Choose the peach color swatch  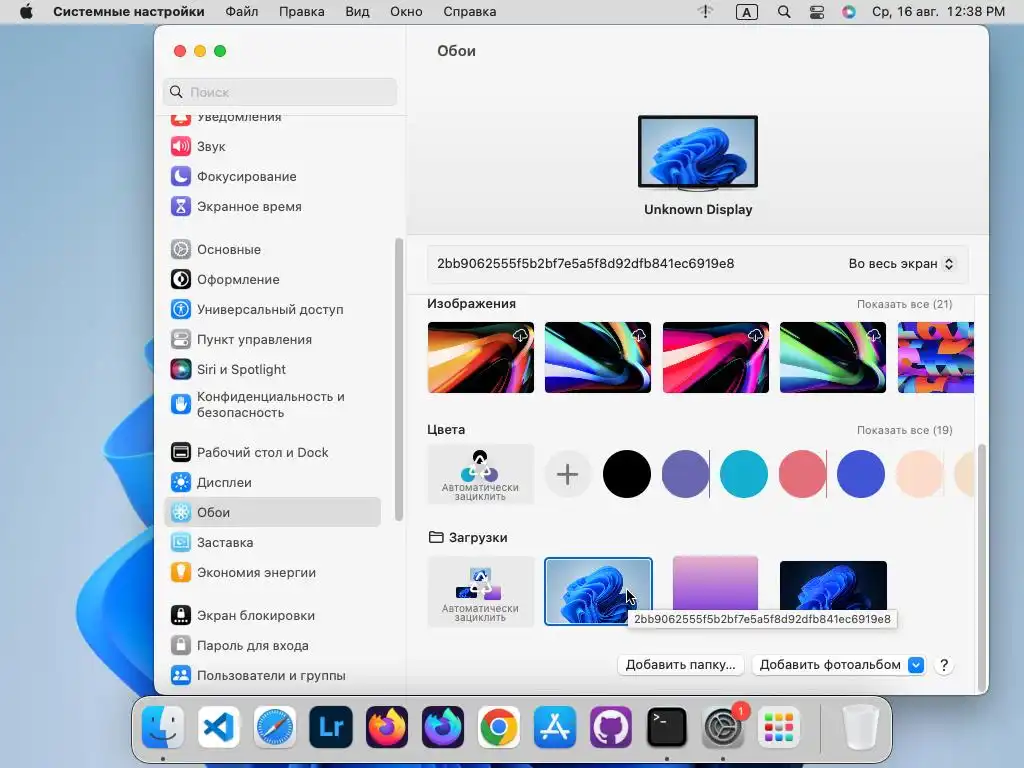point(919,474)
